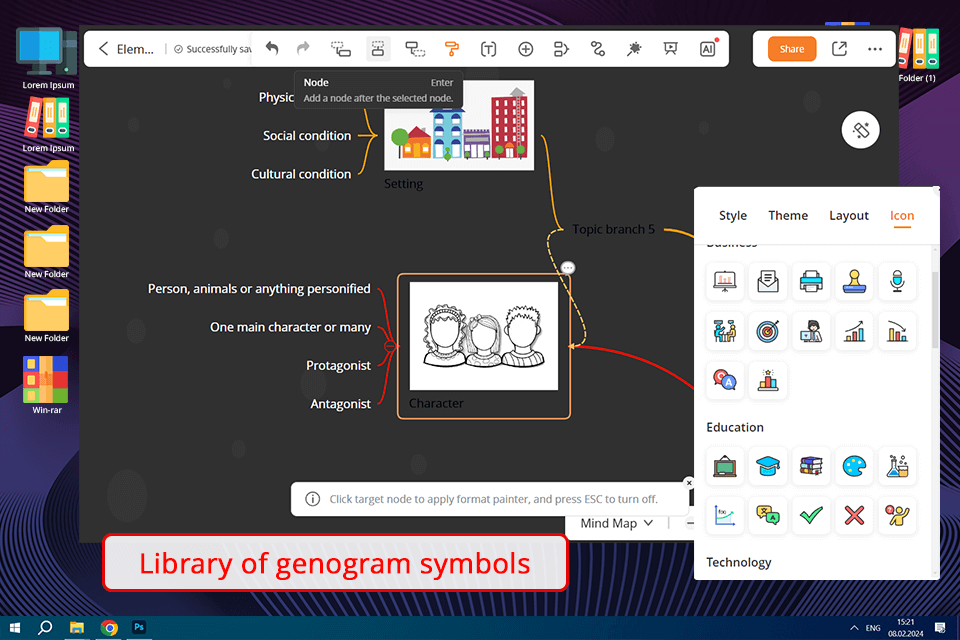Insert the green check mark icon
Image resolution: width=960 pixels, height=640 pixels.
(811, 516)
